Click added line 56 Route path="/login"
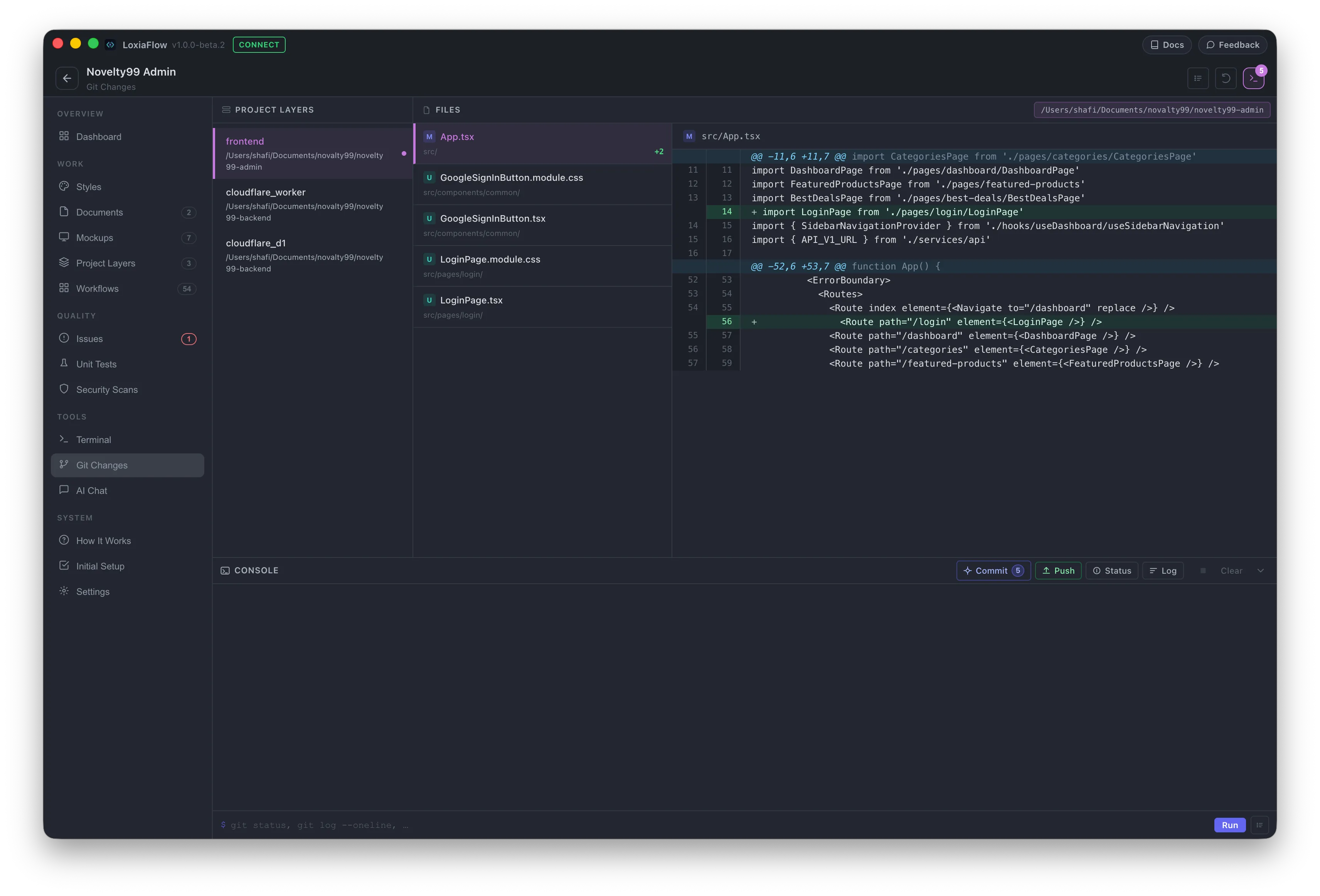This screenshot has width=1320, height=896. (x=974, y=322)
